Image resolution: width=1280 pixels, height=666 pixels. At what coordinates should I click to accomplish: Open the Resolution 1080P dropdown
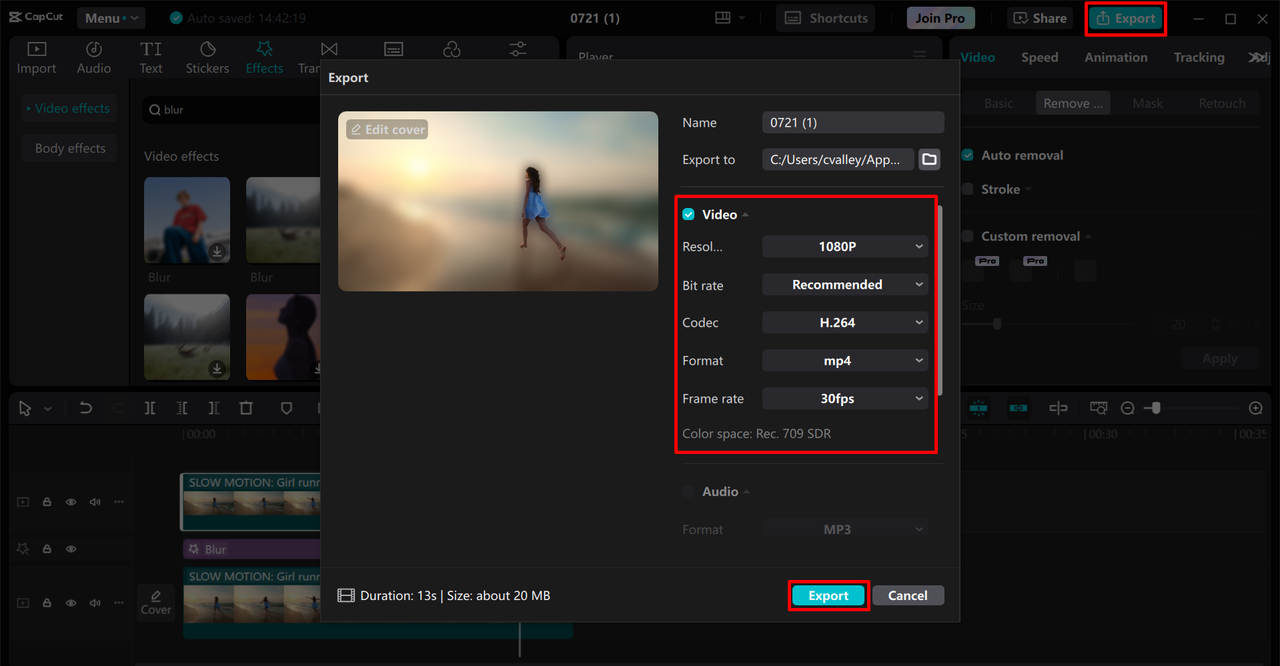846,246
